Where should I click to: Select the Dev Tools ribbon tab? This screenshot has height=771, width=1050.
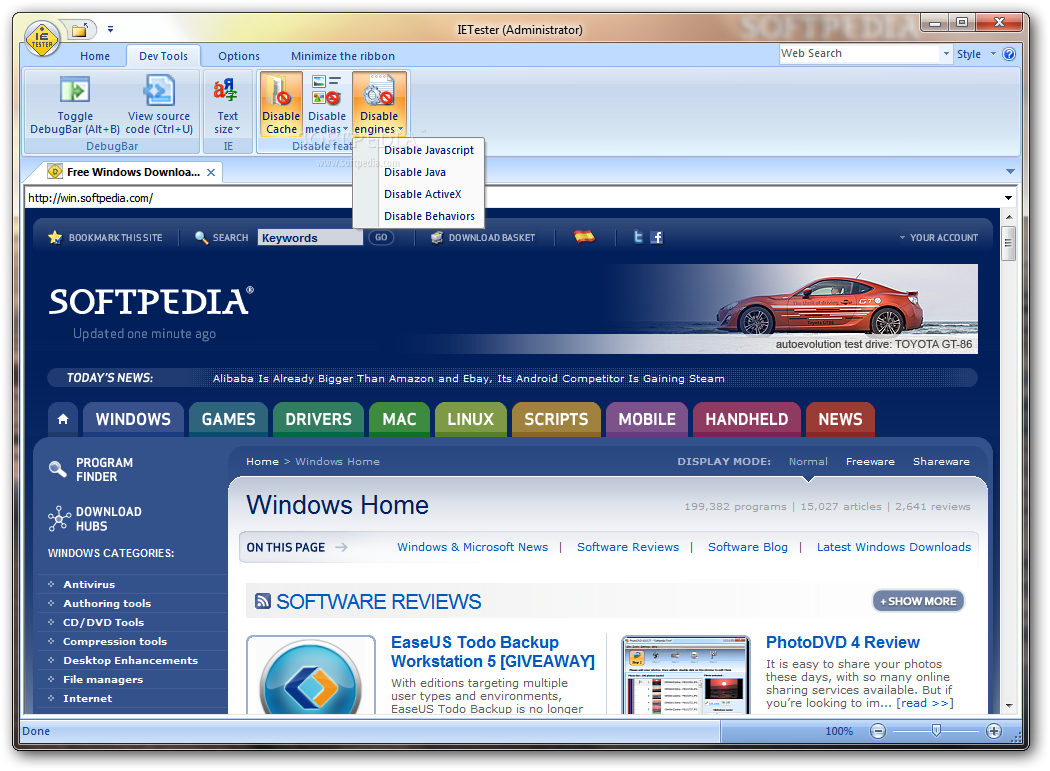pos(163,56)
